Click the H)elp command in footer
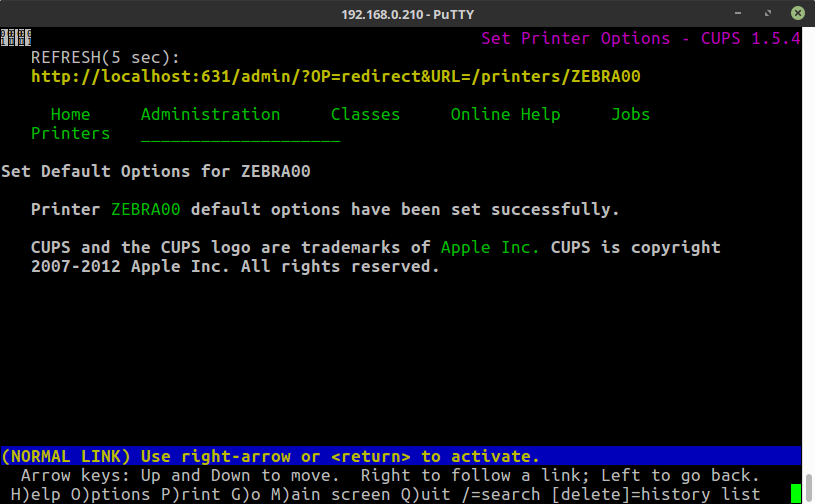The width and height of the screenshot is (815, 504). pyautogui.click(x=30, y=494)
